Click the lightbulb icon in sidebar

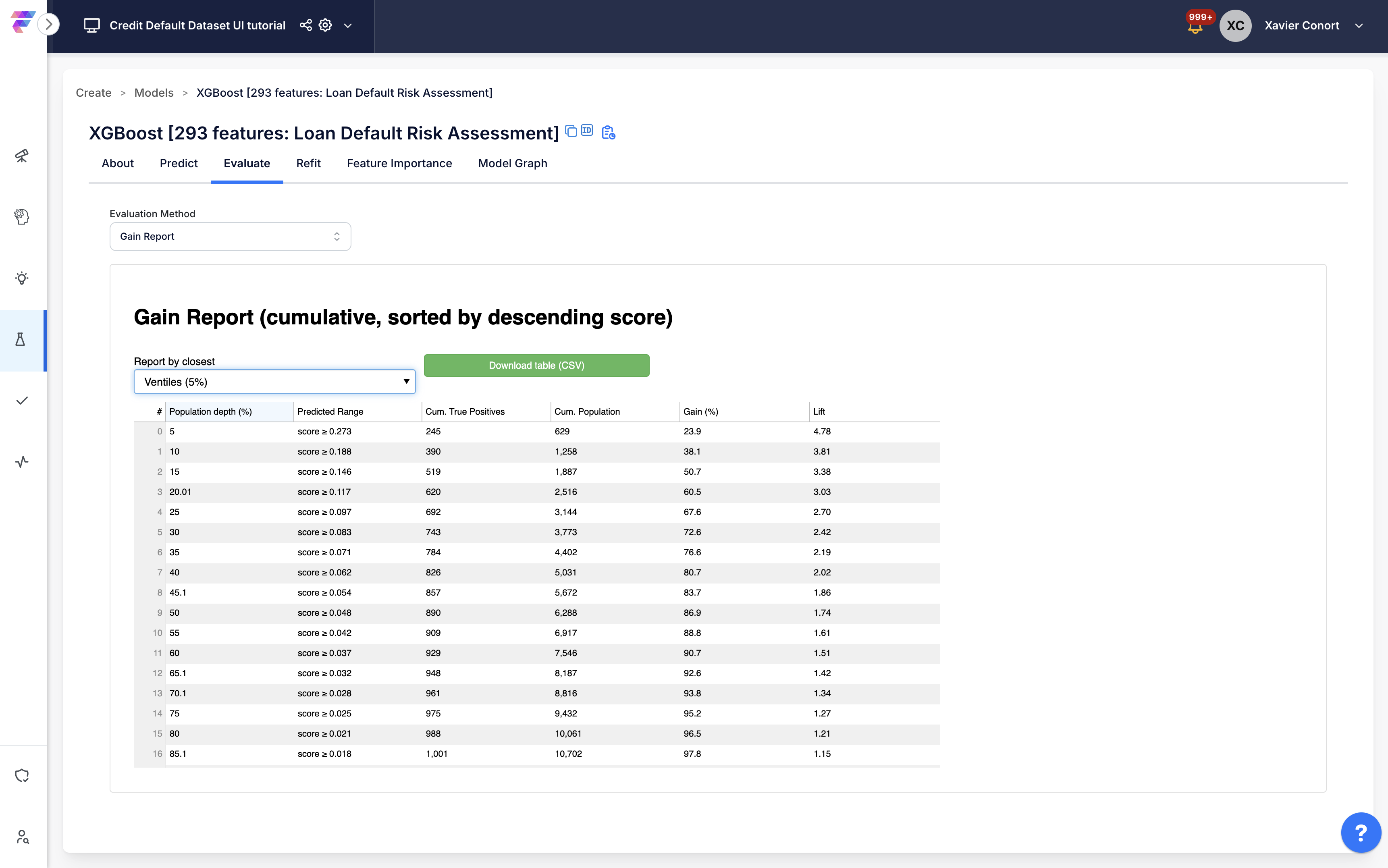pos(22,278)
